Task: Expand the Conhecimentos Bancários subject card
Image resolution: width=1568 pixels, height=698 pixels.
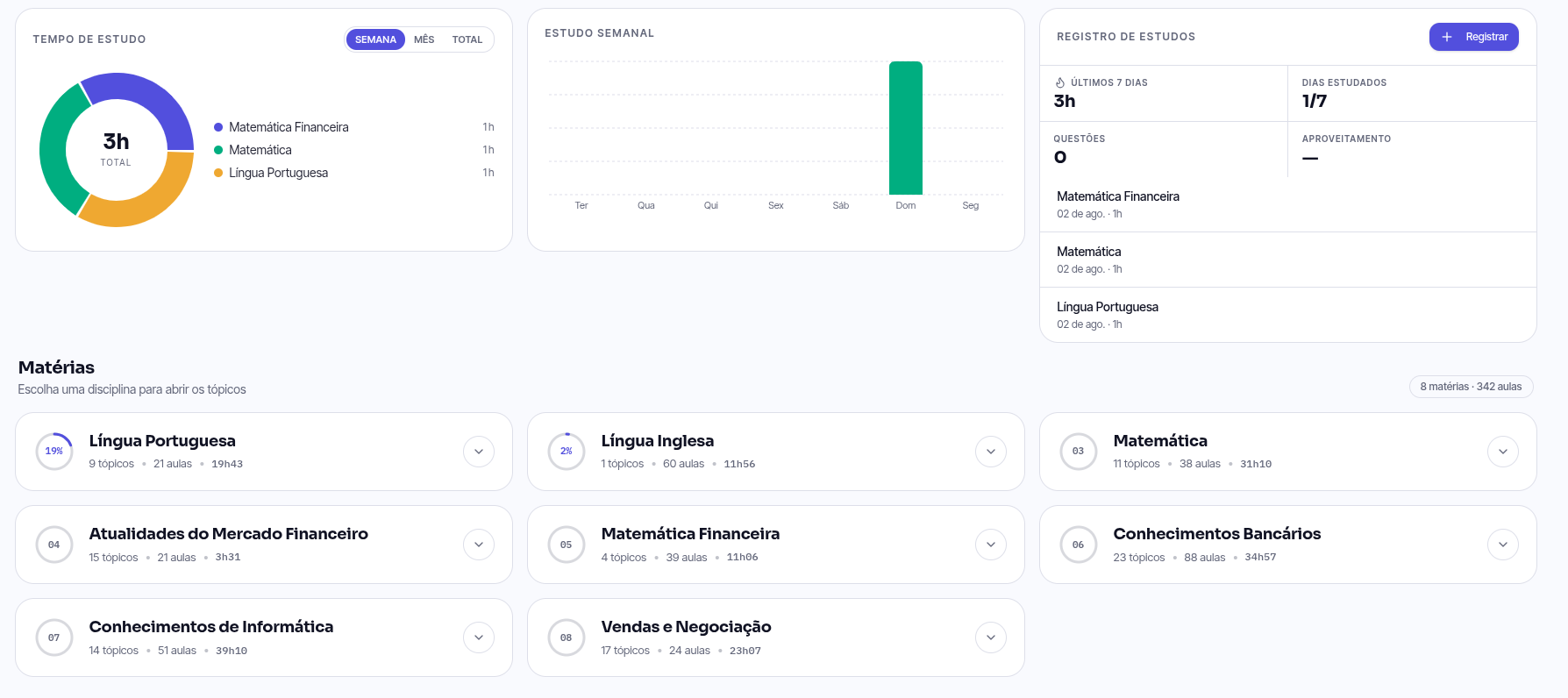Action: click(x=1503, y=545)
